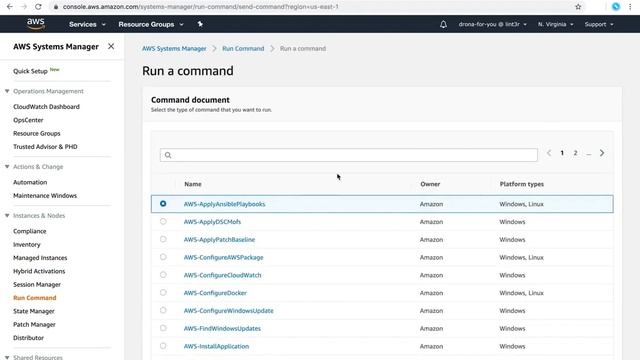
Task: Click the AWS logo home icon
Action: (36, 24)
